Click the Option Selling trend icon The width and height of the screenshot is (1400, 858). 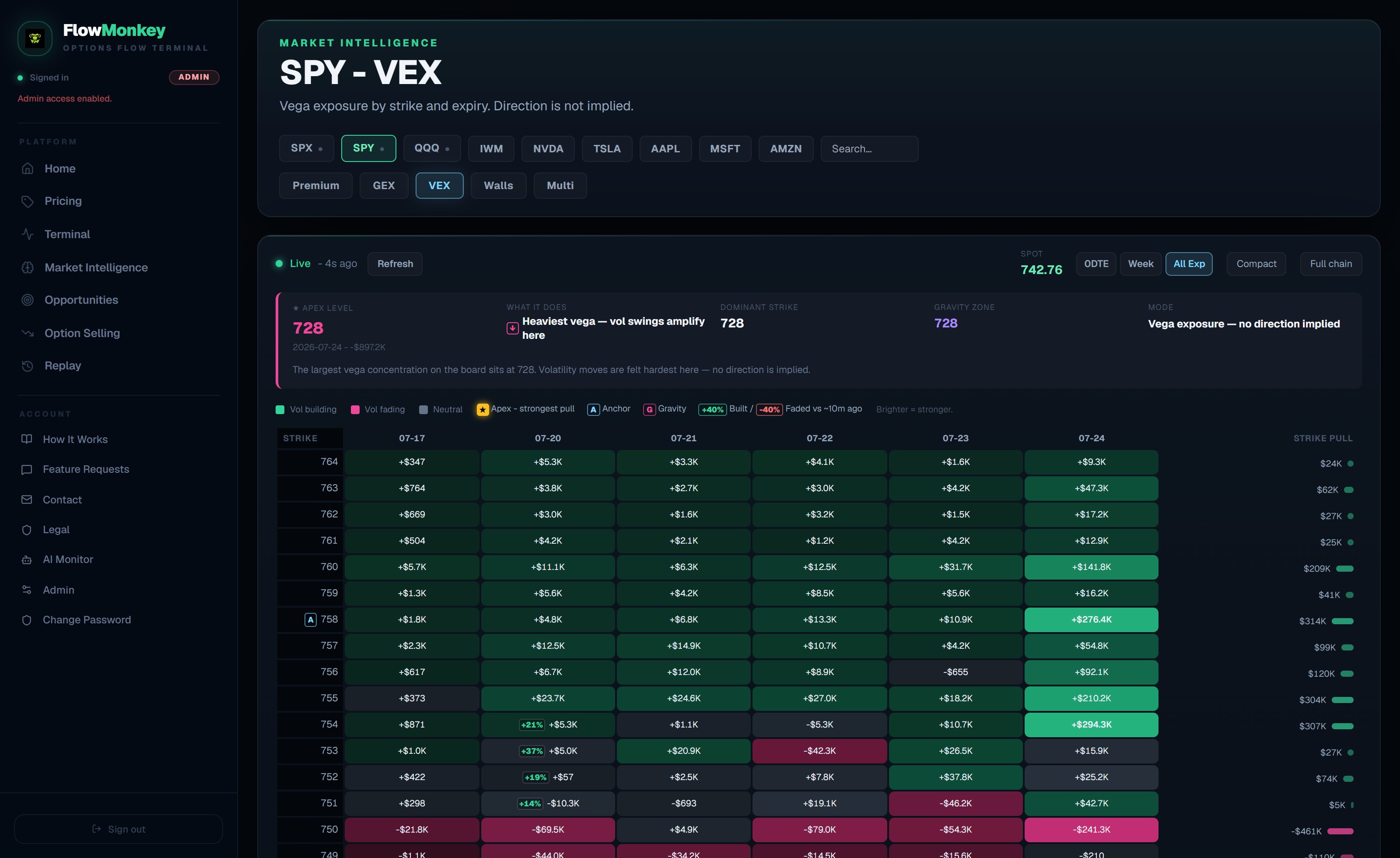coord(27,333)
